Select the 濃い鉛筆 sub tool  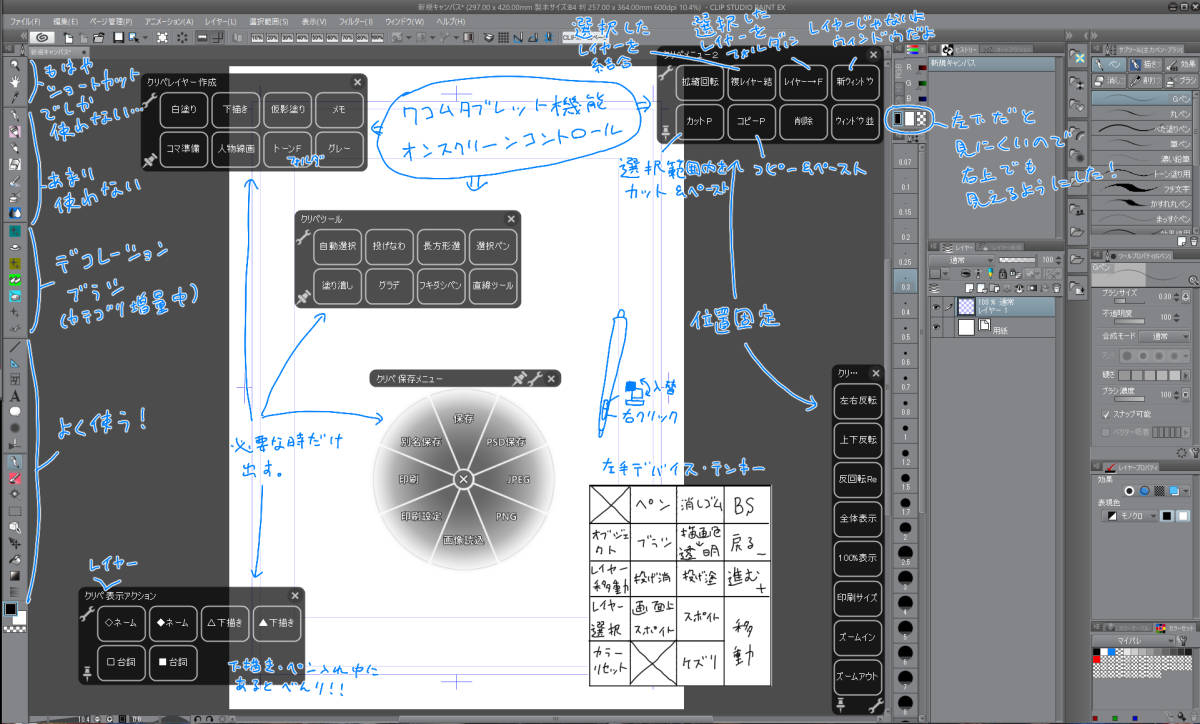pyautogui.click(x=1143, y=160)
